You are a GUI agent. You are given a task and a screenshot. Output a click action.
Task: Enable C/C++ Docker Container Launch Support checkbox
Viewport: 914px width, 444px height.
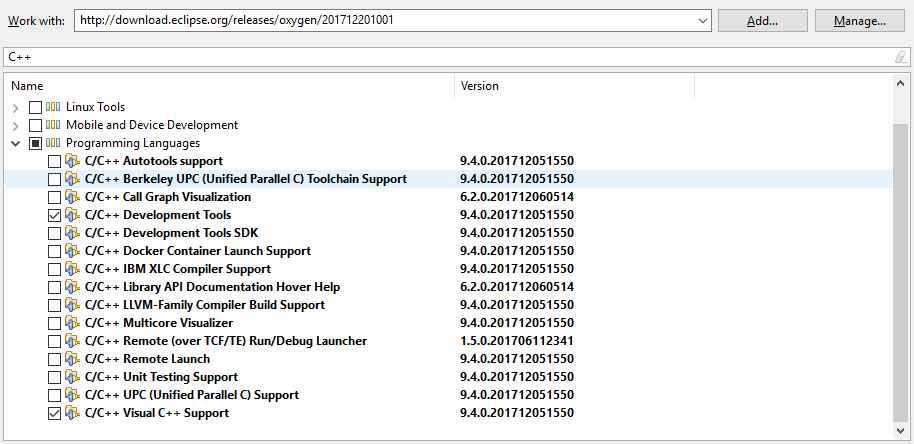click(54, 252)
